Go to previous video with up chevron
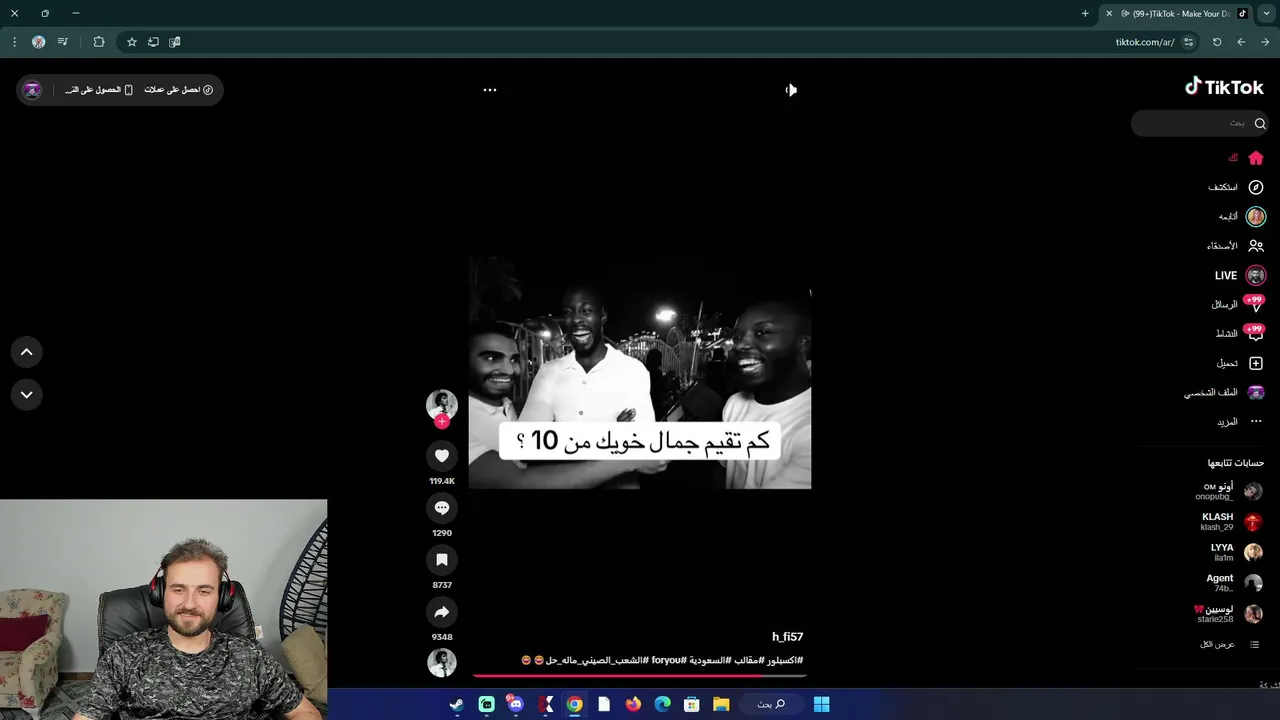Screen dimensions: 1280x720 27,352
